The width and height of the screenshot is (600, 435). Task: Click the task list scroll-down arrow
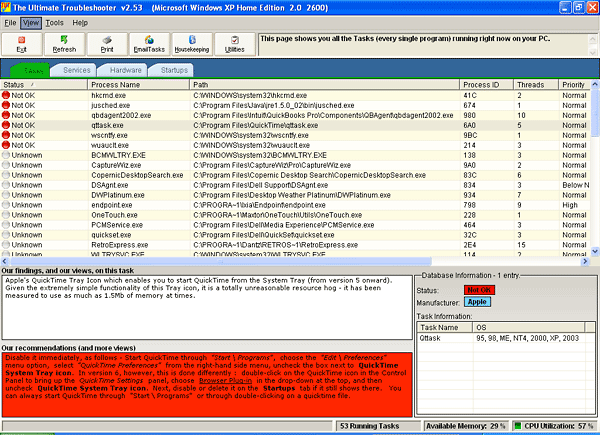[x=595, y=251]
